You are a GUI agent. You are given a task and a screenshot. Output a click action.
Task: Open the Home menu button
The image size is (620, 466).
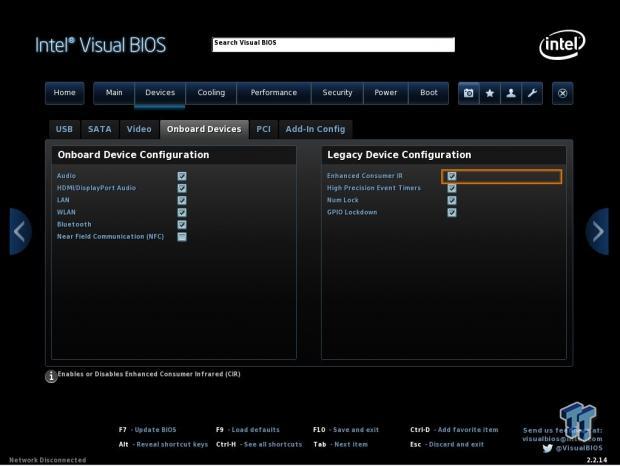pos(64,93)
